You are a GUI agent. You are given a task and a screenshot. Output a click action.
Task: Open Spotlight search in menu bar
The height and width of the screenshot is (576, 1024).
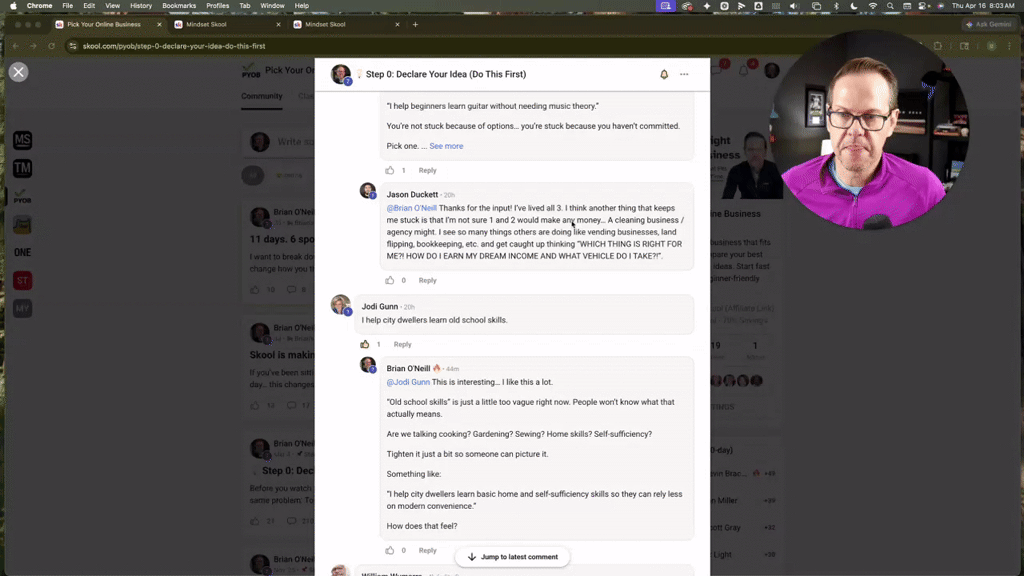click(890, 6)
